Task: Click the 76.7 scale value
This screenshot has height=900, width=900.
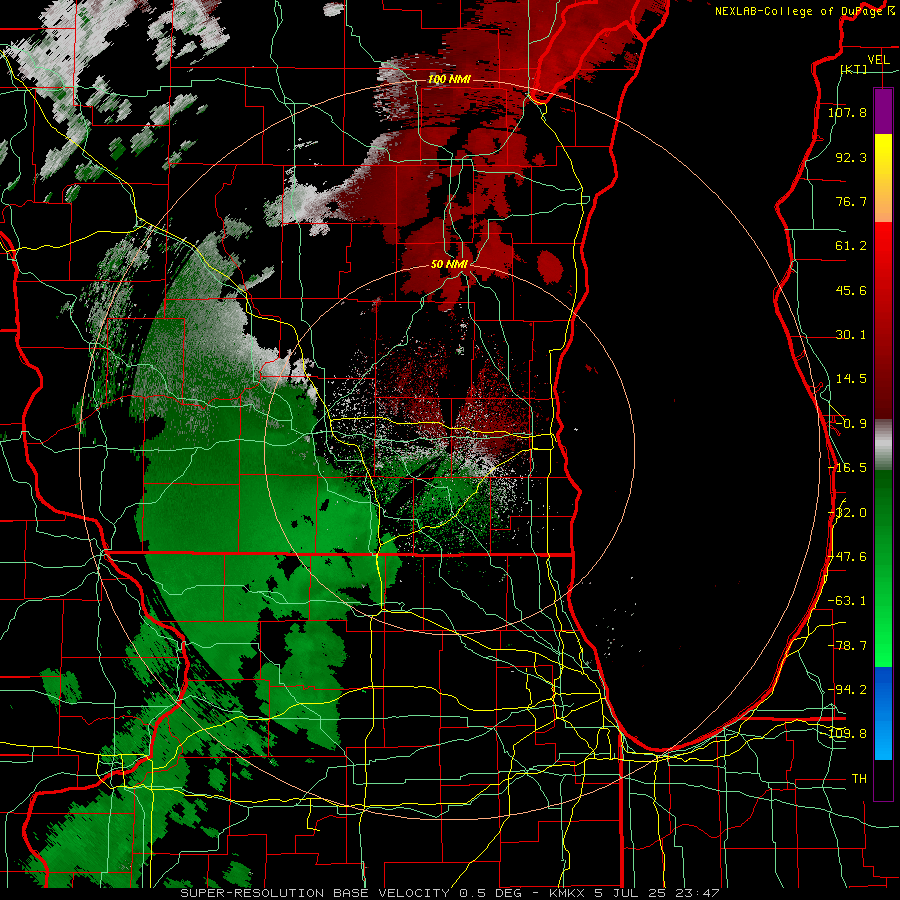Action: click(x=851, y=201)
